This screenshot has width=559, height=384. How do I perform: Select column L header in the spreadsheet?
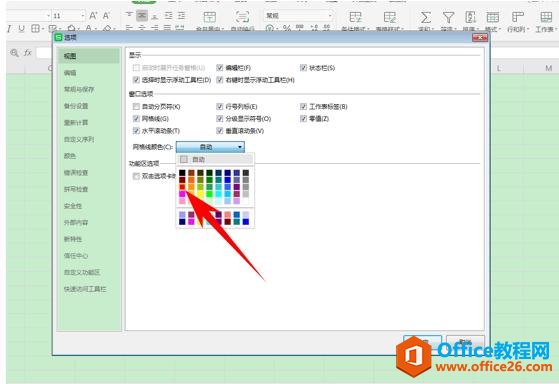coord(498,68)
